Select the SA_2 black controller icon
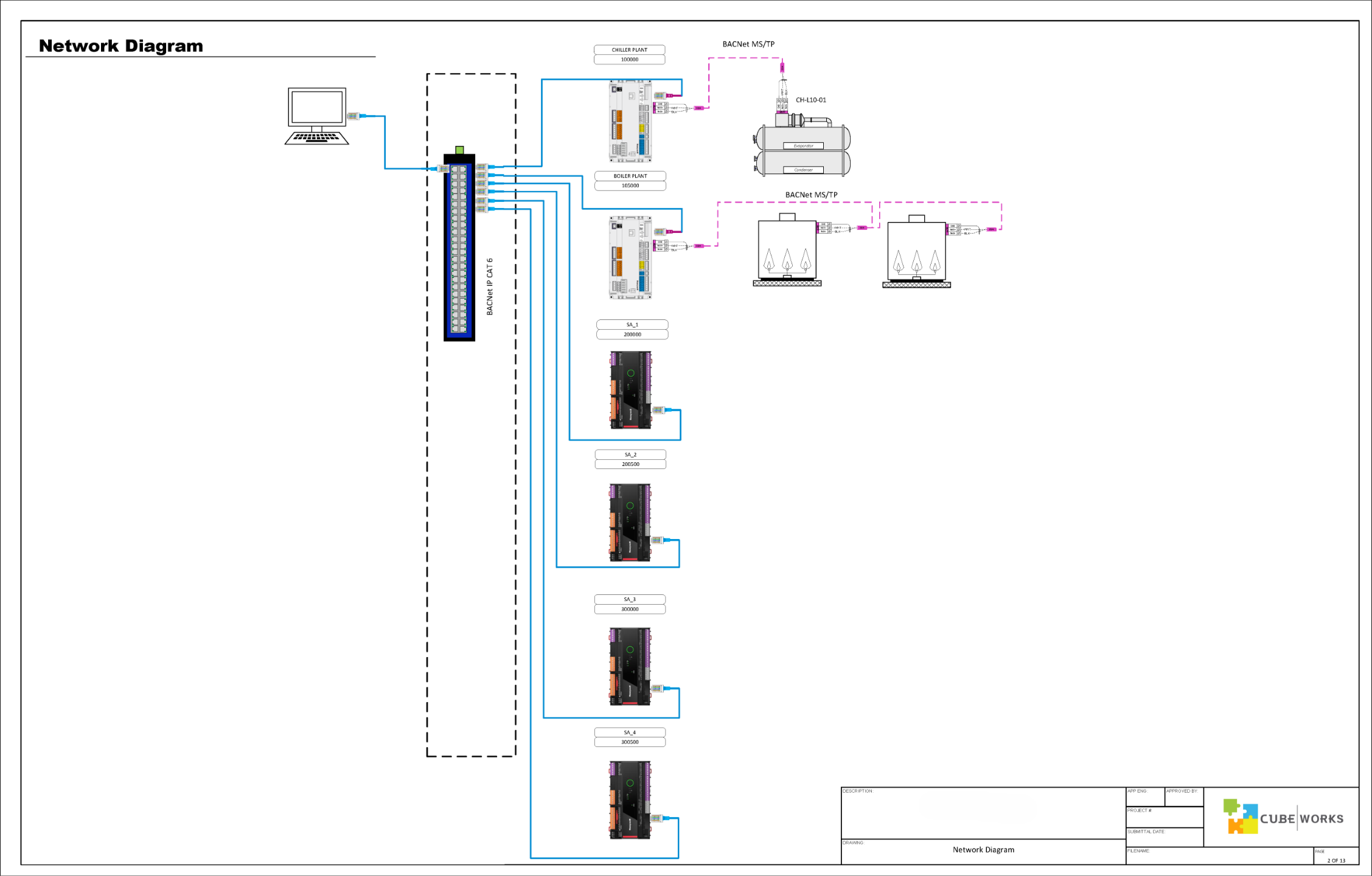 pyautogui.click(x=630, y=523)
